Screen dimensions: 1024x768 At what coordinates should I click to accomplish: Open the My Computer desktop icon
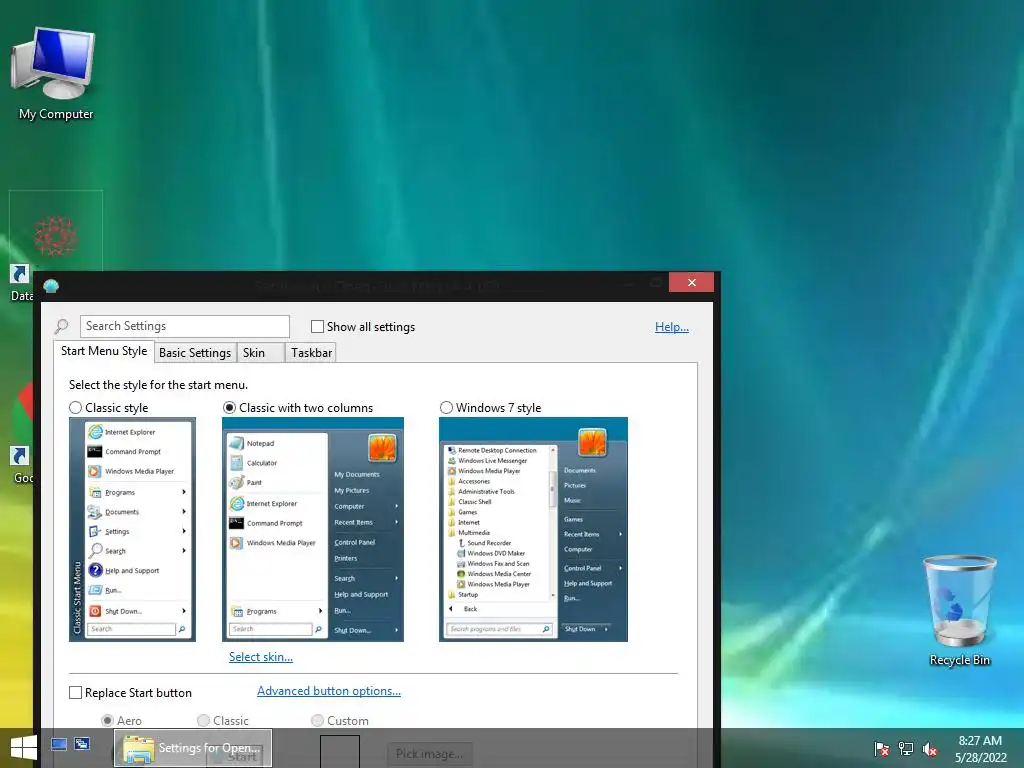click(x=56, y=73)
